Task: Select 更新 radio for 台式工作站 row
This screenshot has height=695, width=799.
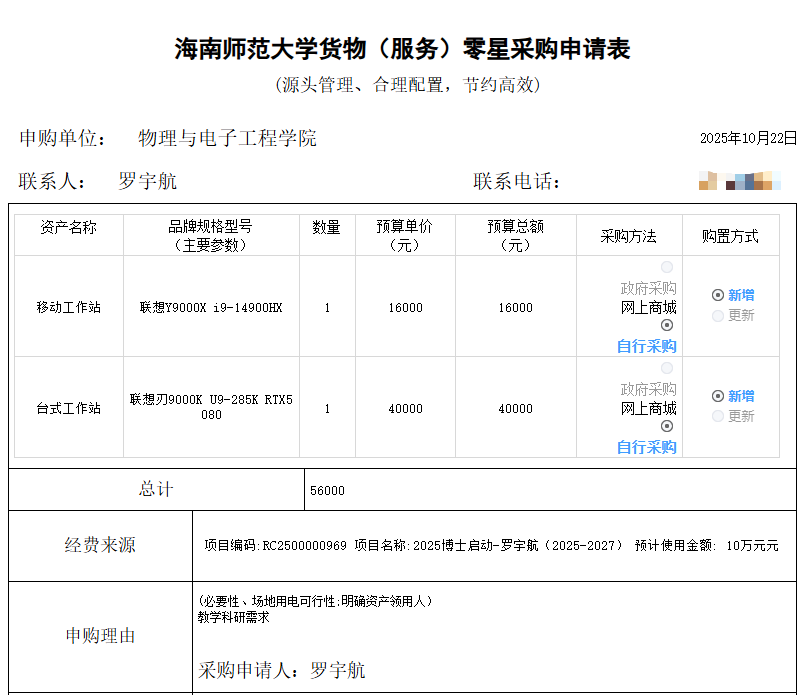Action: point(718,416)
